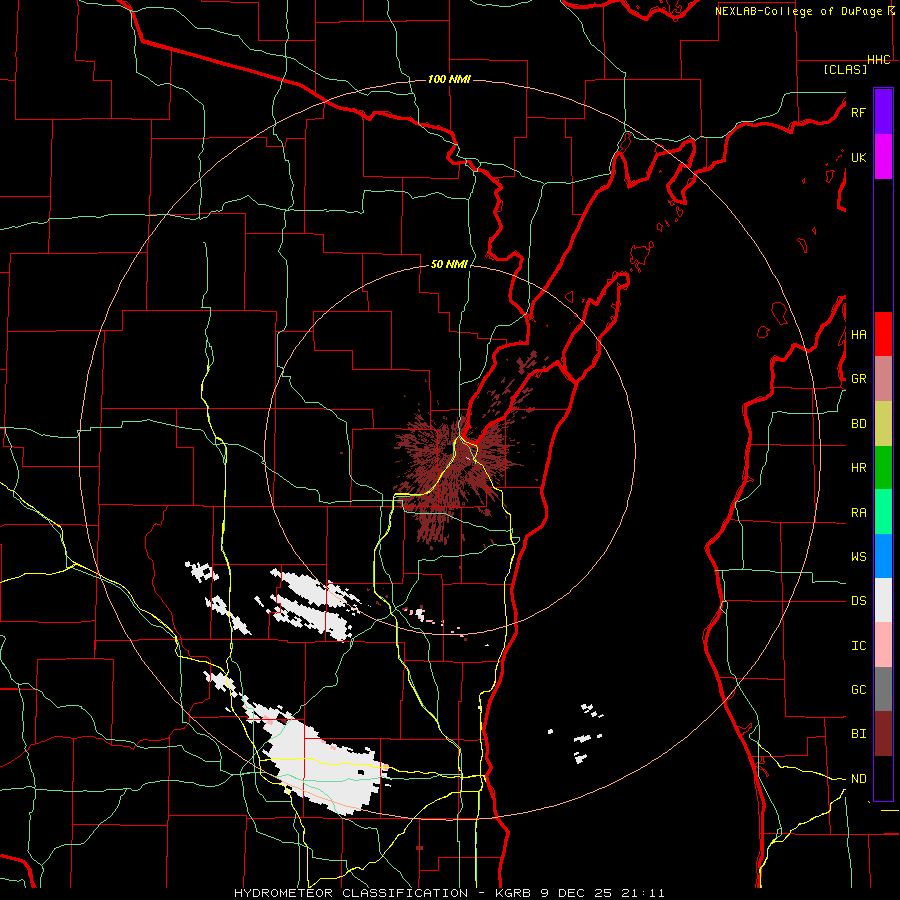900x900 pixels.
Task: Click the RF legend label
Action: click(x=859, y=112)
